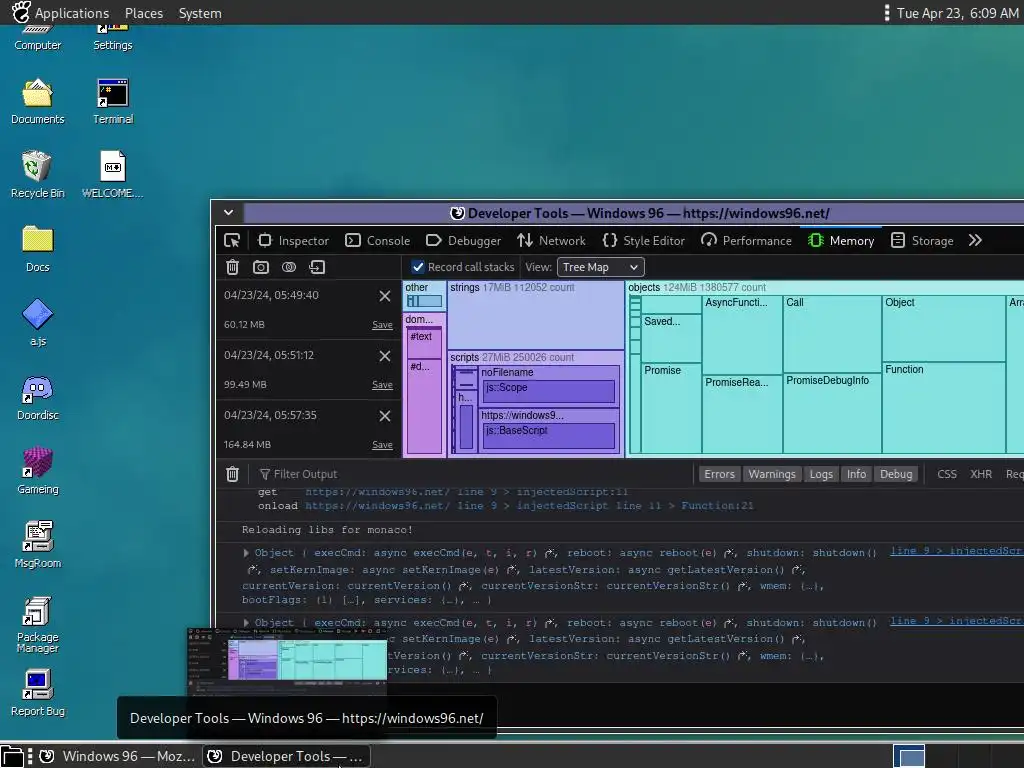
Task: Launch the MsgRoom shortcut
Action: pos(37,545)
